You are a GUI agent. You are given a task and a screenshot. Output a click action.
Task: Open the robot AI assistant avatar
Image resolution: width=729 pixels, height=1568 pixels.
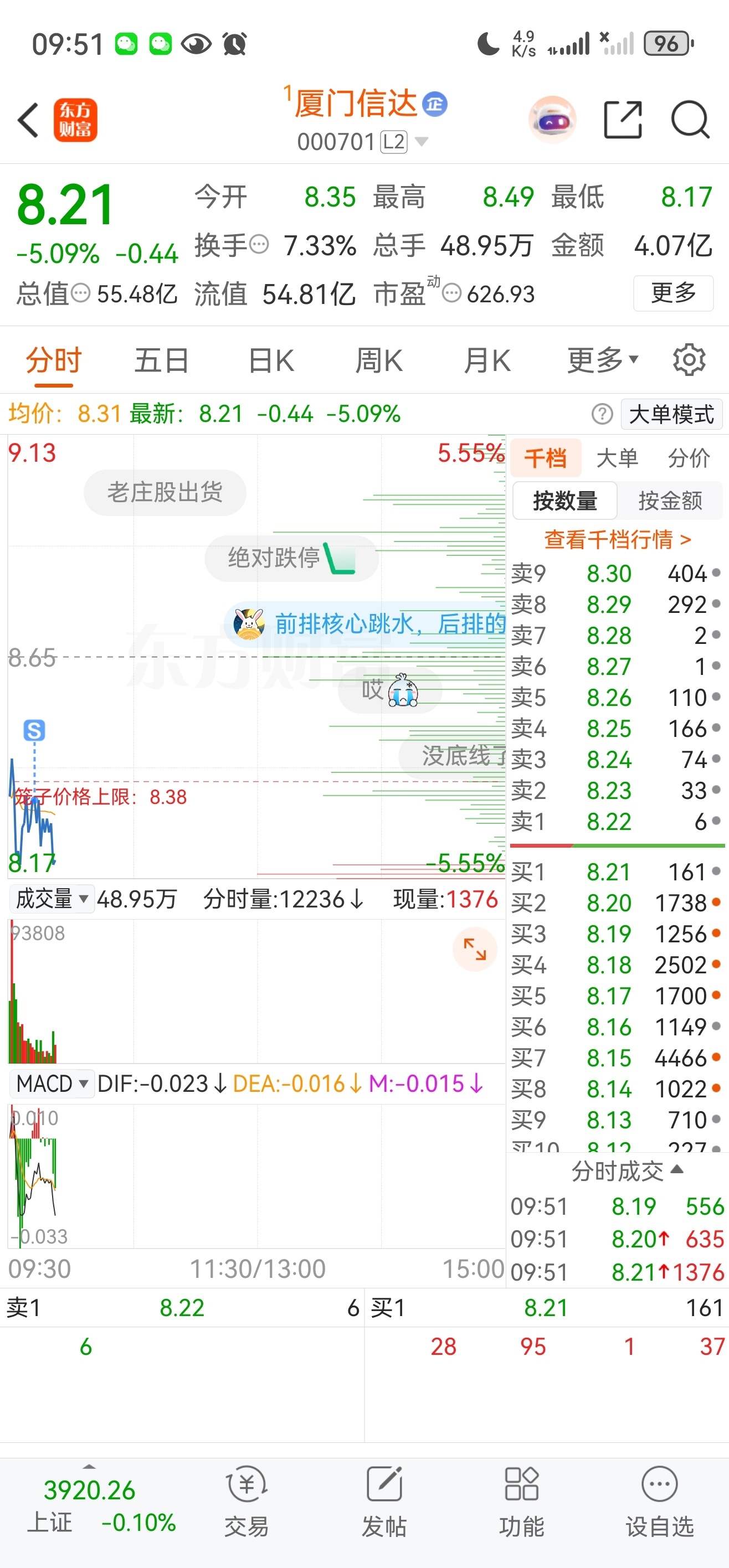[x=552, y=119]
